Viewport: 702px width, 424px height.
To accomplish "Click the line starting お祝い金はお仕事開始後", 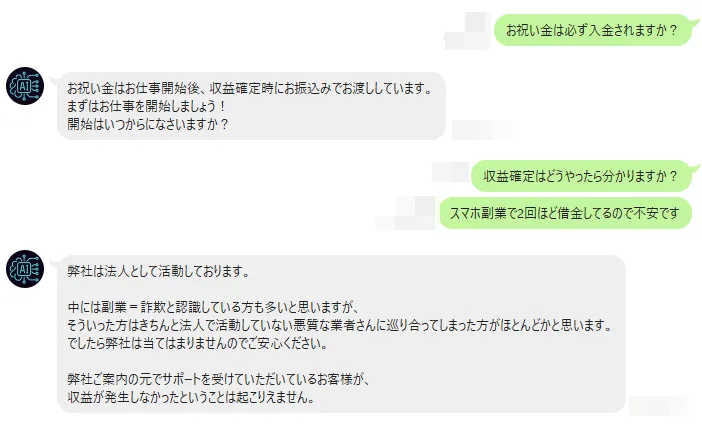I will (248, 88).
